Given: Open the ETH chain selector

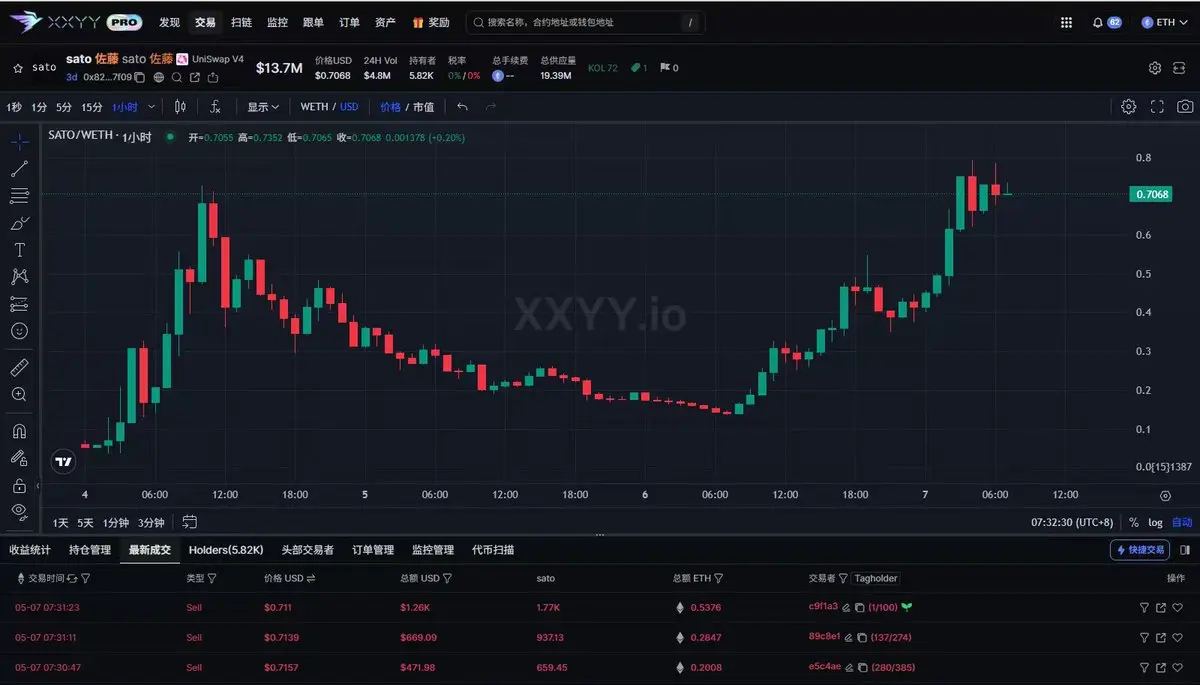Looking at the screenshot, I should (1165, 22).
